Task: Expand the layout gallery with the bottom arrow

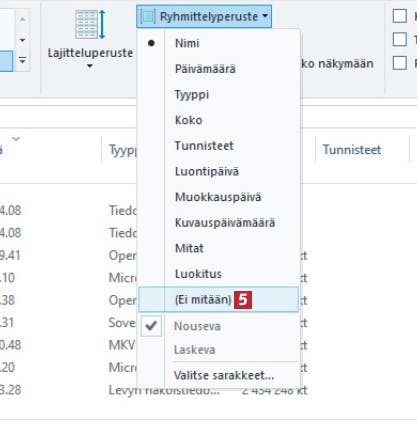Action: [x=22, y=61]
